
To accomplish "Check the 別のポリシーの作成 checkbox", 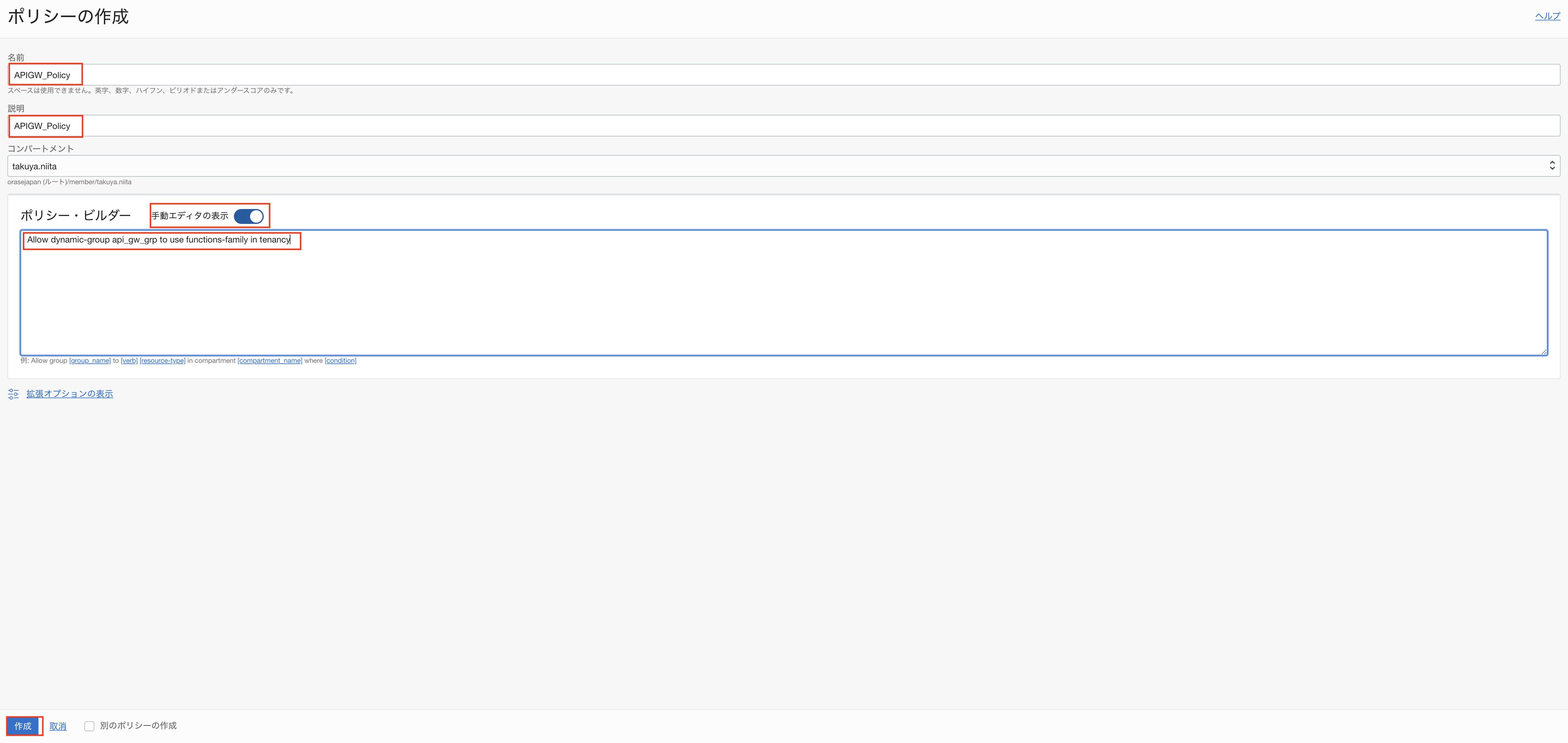I will (89, 726).
